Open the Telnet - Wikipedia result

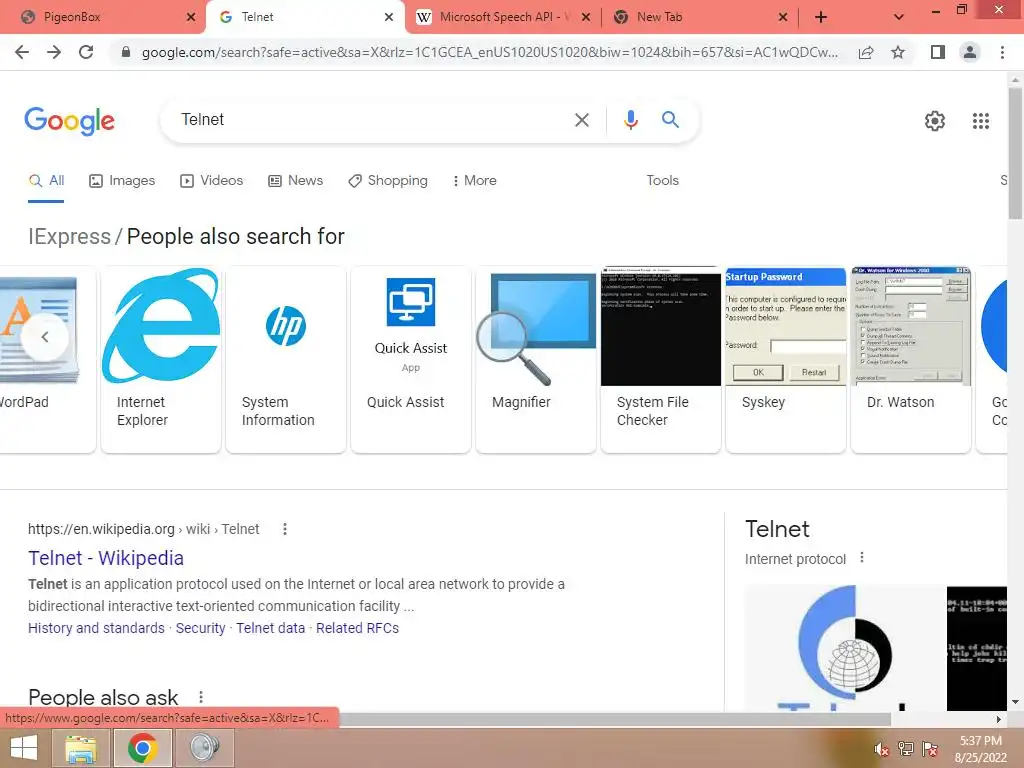pos(106,558)
